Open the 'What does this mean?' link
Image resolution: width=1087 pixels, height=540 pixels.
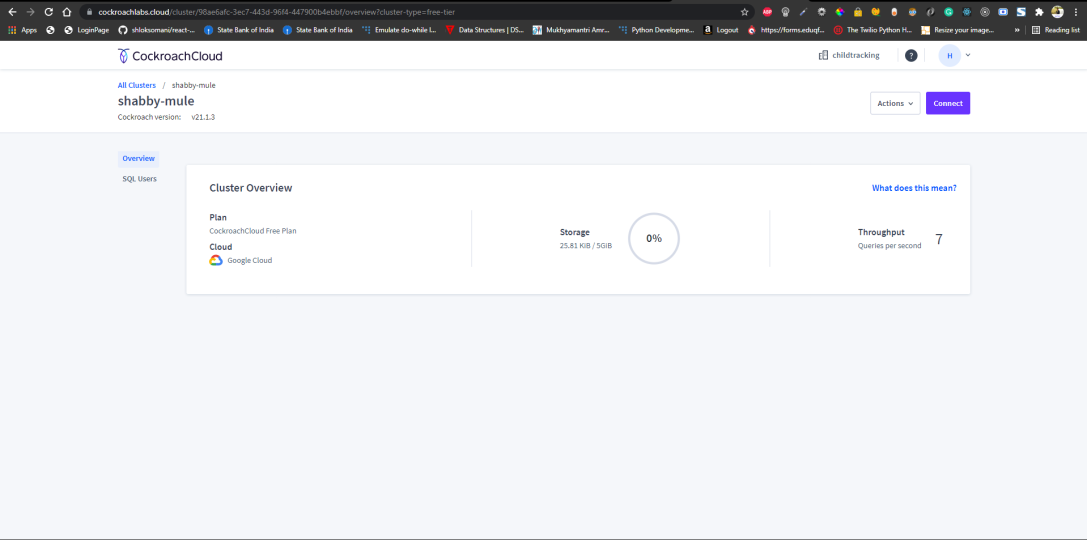[914, 188]
